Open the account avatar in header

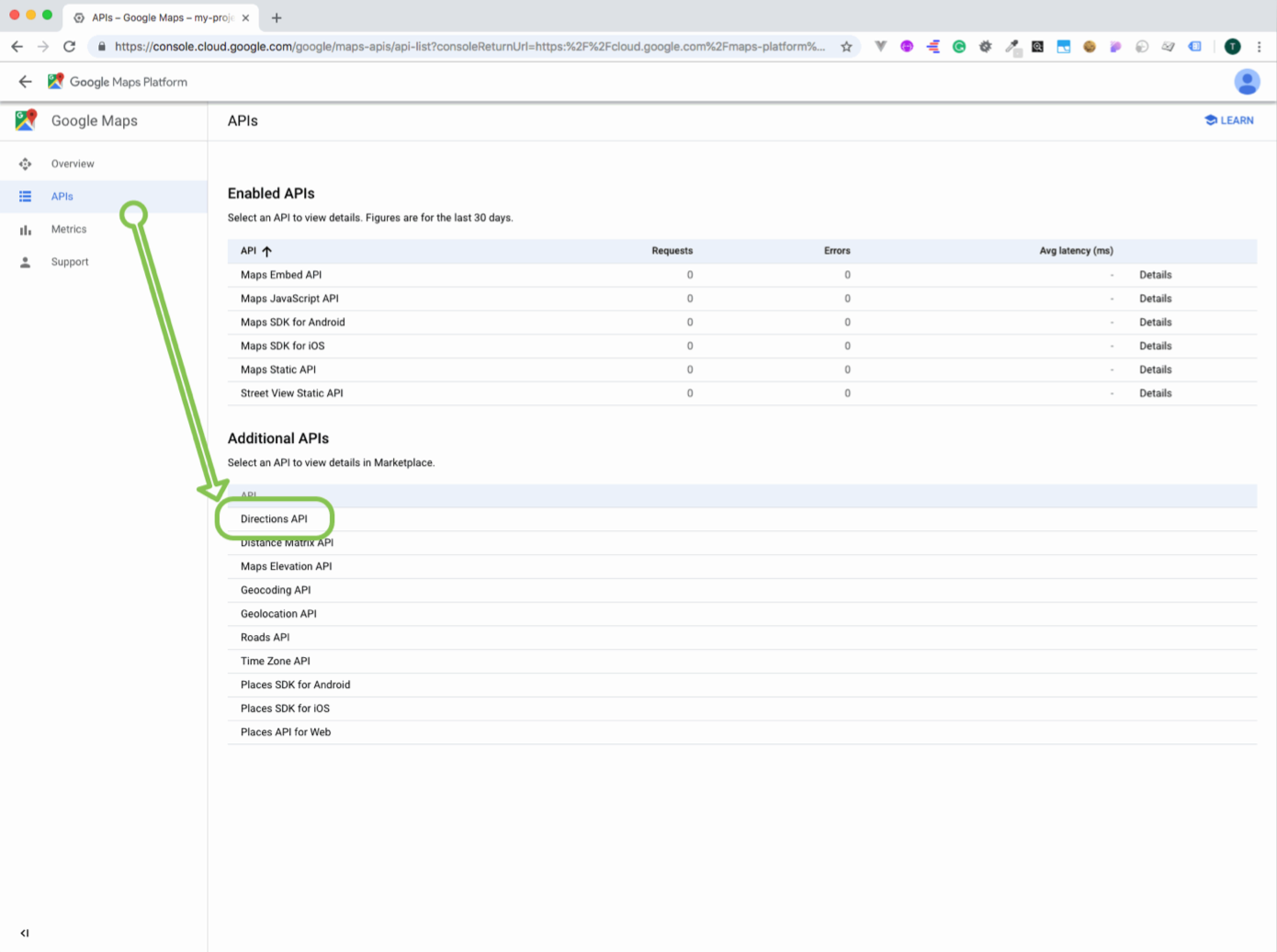click(1247, 82)
